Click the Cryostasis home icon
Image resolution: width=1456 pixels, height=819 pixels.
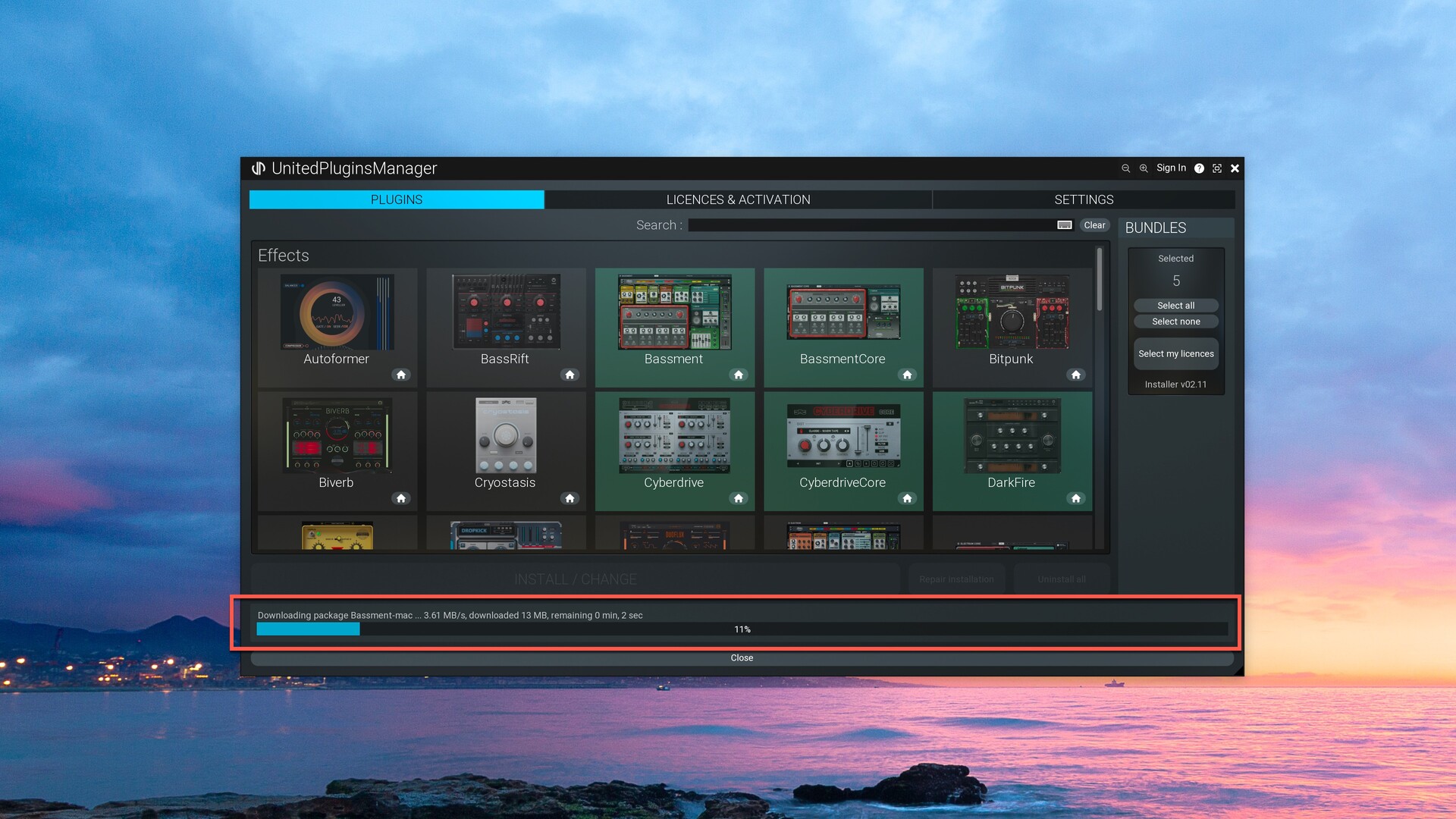point(570,498)
